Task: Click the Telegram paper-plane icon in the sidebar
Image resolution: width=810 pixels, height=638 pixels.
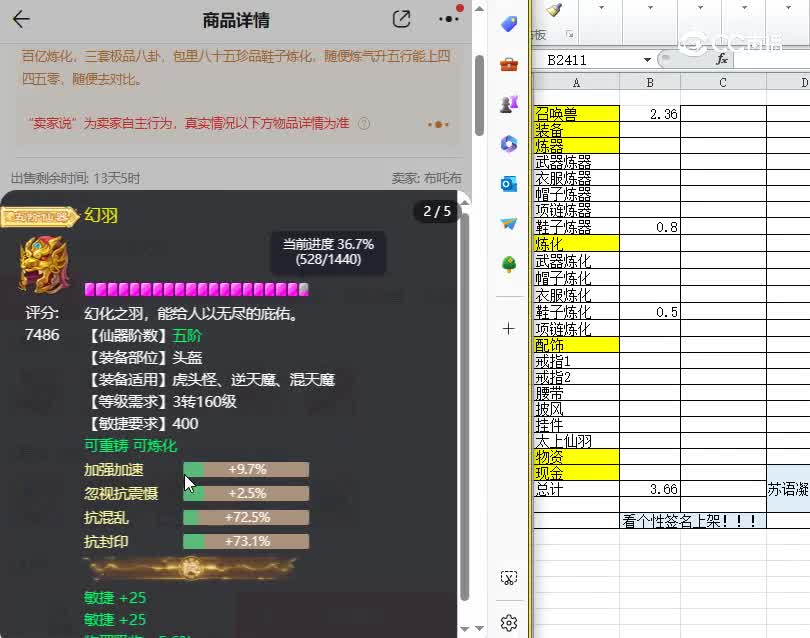Action: [509, 222]
